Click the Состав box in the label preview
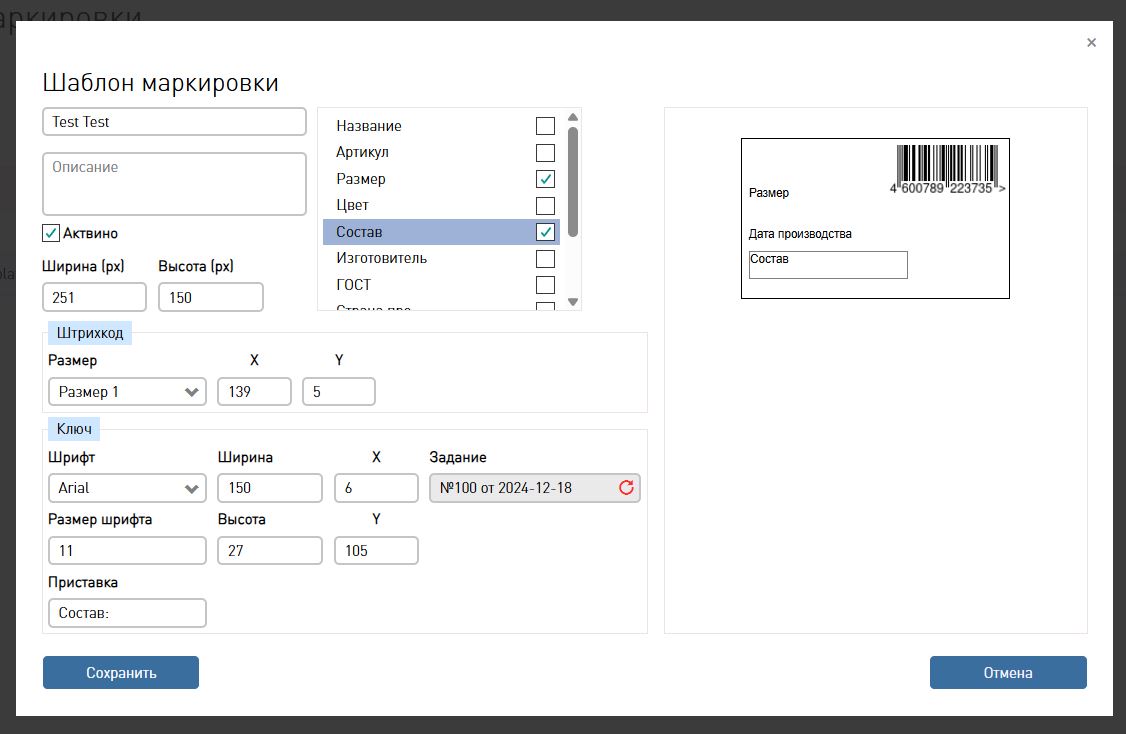The width and height of the screenshot is (1126, 734). [x=828, y=264]
